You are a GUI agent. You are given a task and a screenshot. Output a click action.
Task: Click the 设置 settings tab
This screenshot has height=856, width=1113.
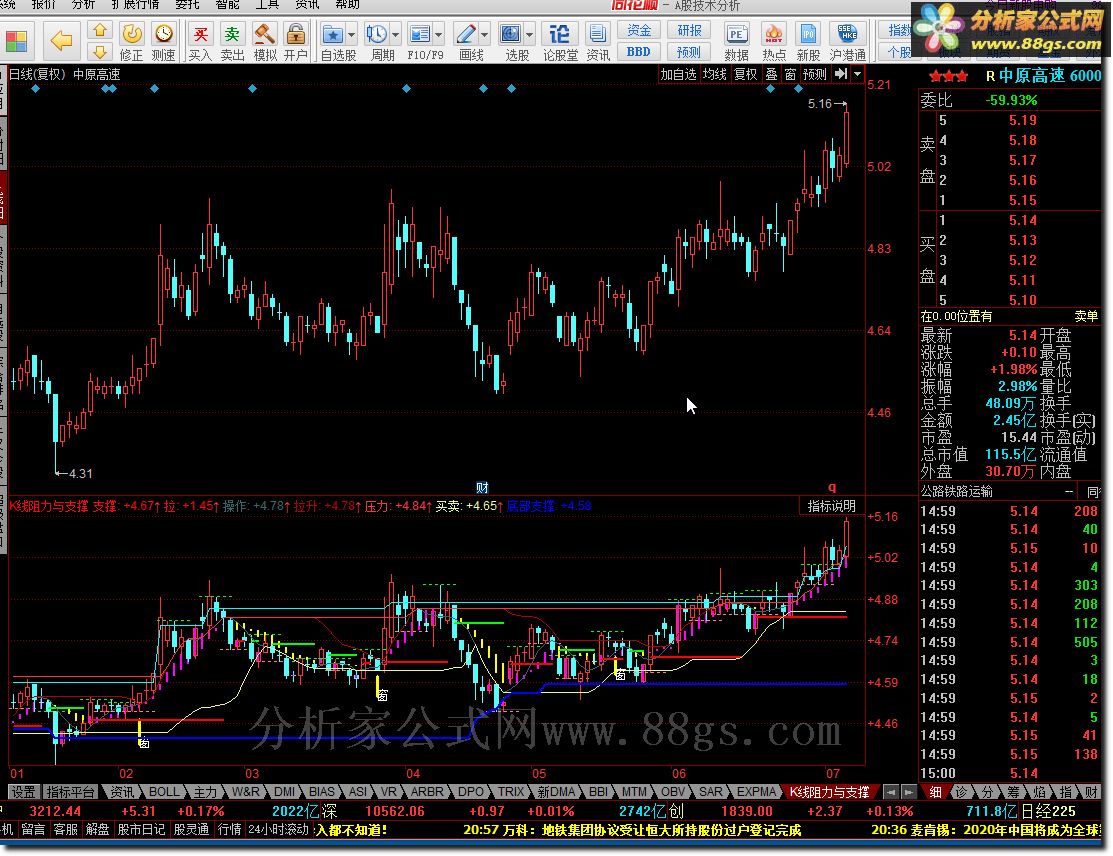coord(23,791)
